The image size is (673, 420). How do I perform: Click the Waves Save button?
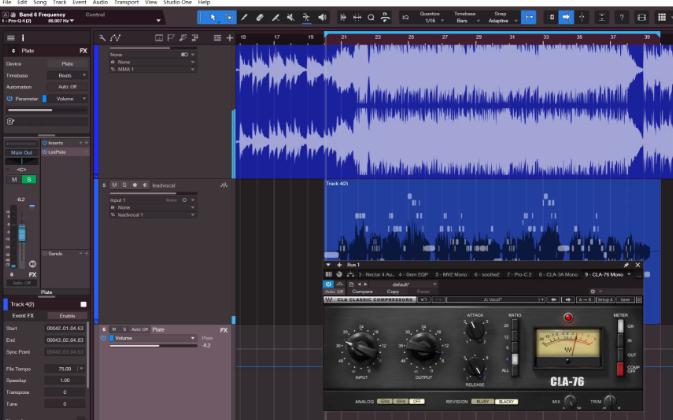click(624, 299)
